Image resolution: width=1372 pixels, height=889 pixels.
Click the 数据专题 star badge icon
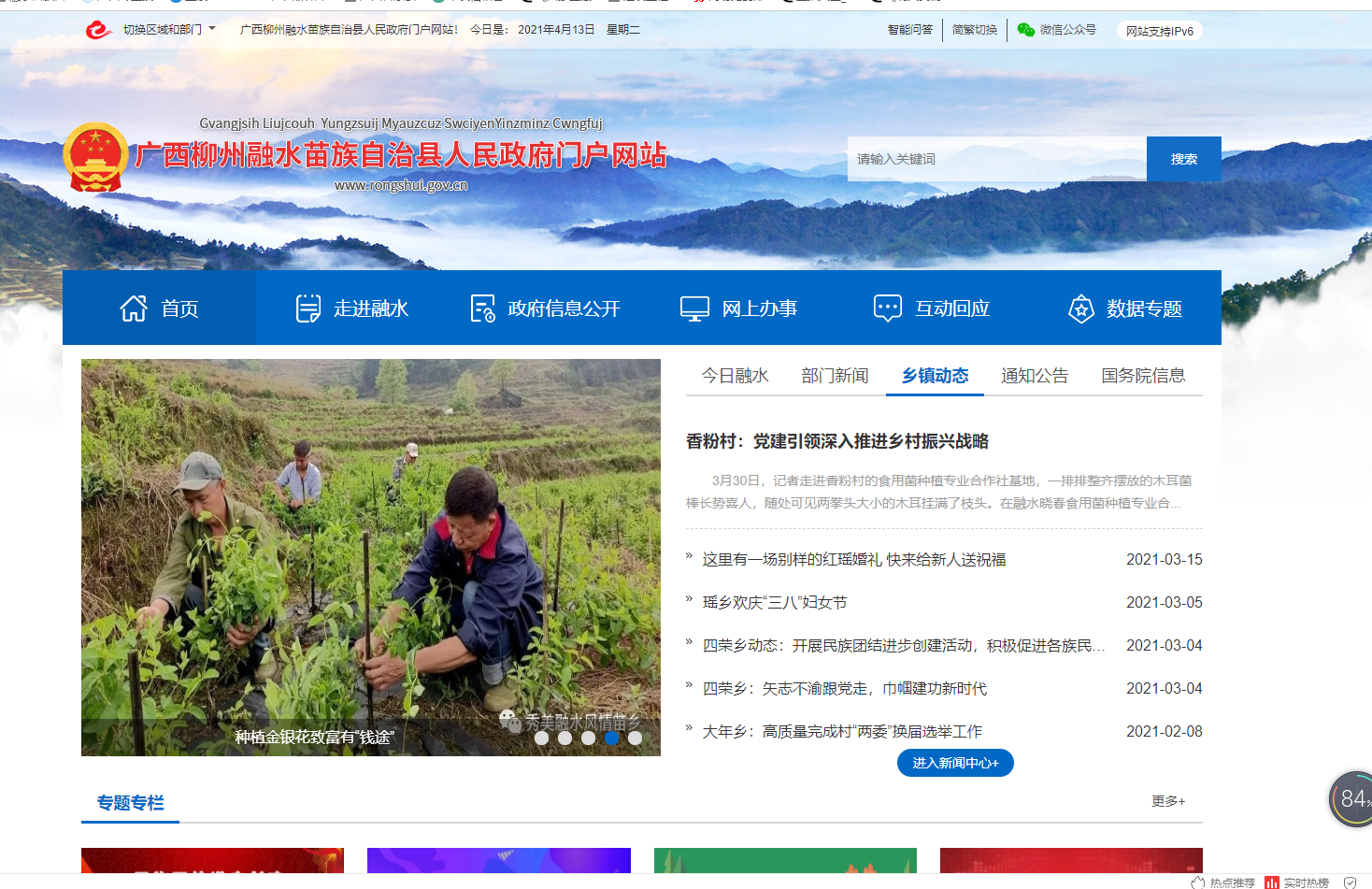(x=1080, y=308)
